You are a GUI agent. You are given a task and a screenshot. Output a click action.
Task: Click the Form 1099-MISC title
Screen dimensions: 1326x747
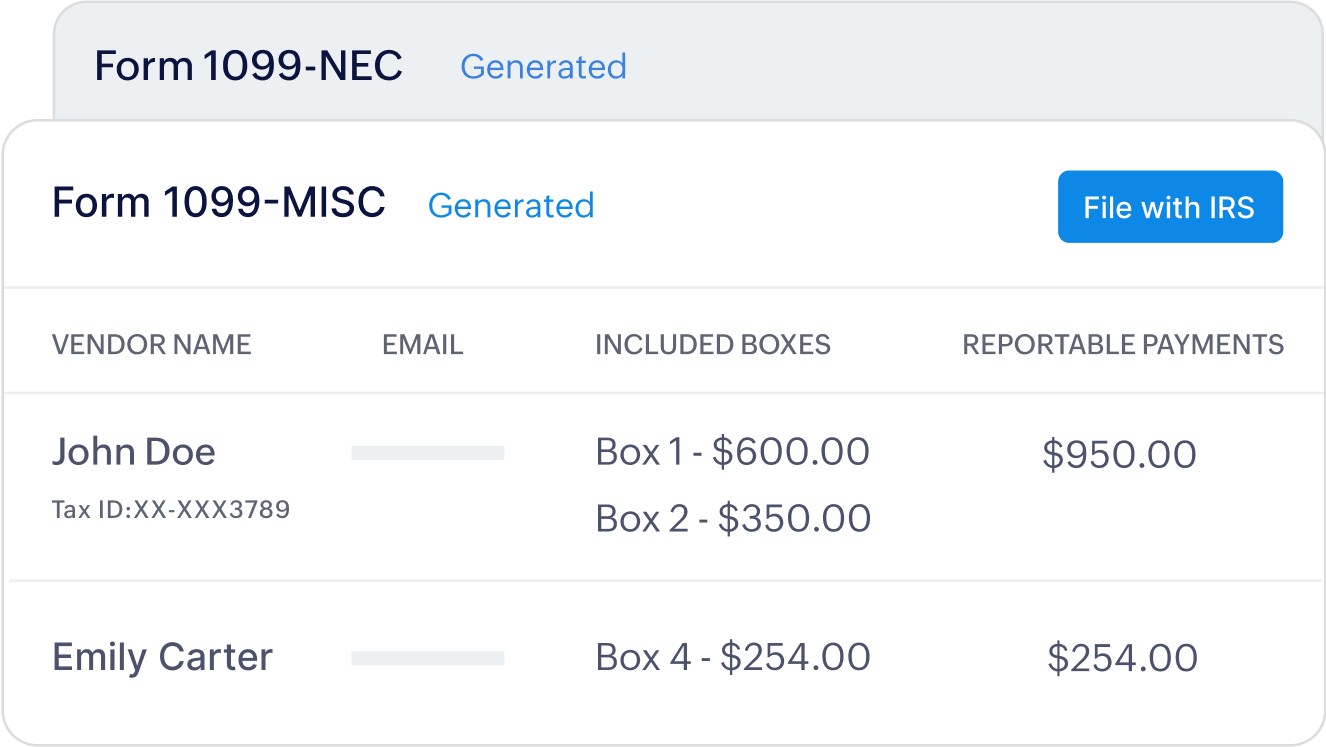[x=218, y=203]
